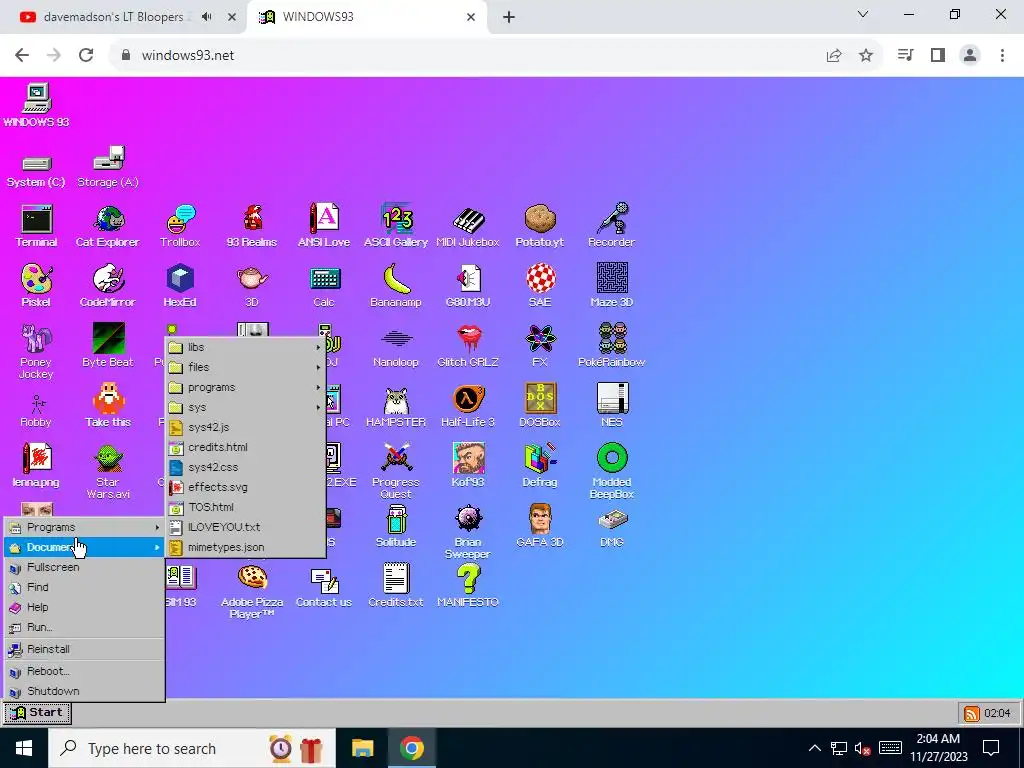
Task: Choose Reboot... from the start menu
Action: click(x=84, y=671)
